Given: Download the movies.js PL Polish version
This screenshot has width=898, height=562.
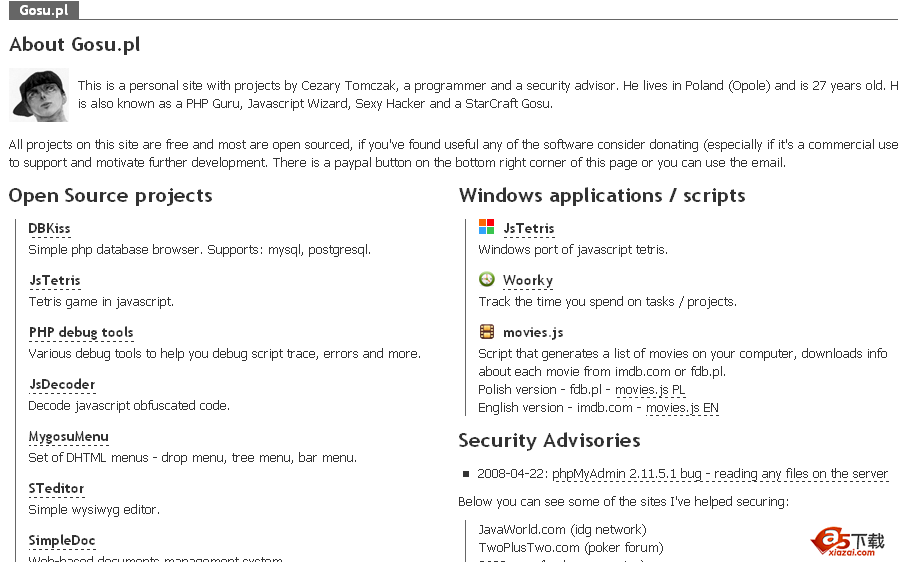Looking at the screenshot, I should (650, 390).
